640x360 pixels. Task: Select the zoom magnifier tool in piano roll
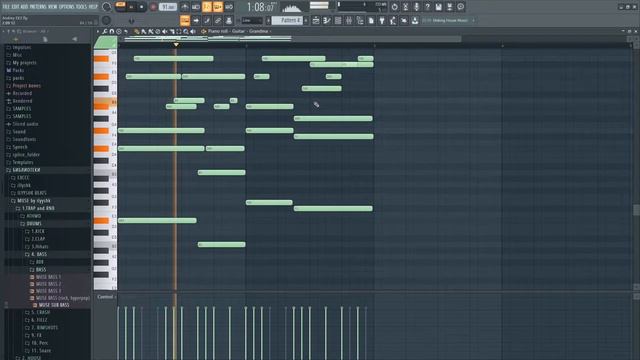[186, 31]
